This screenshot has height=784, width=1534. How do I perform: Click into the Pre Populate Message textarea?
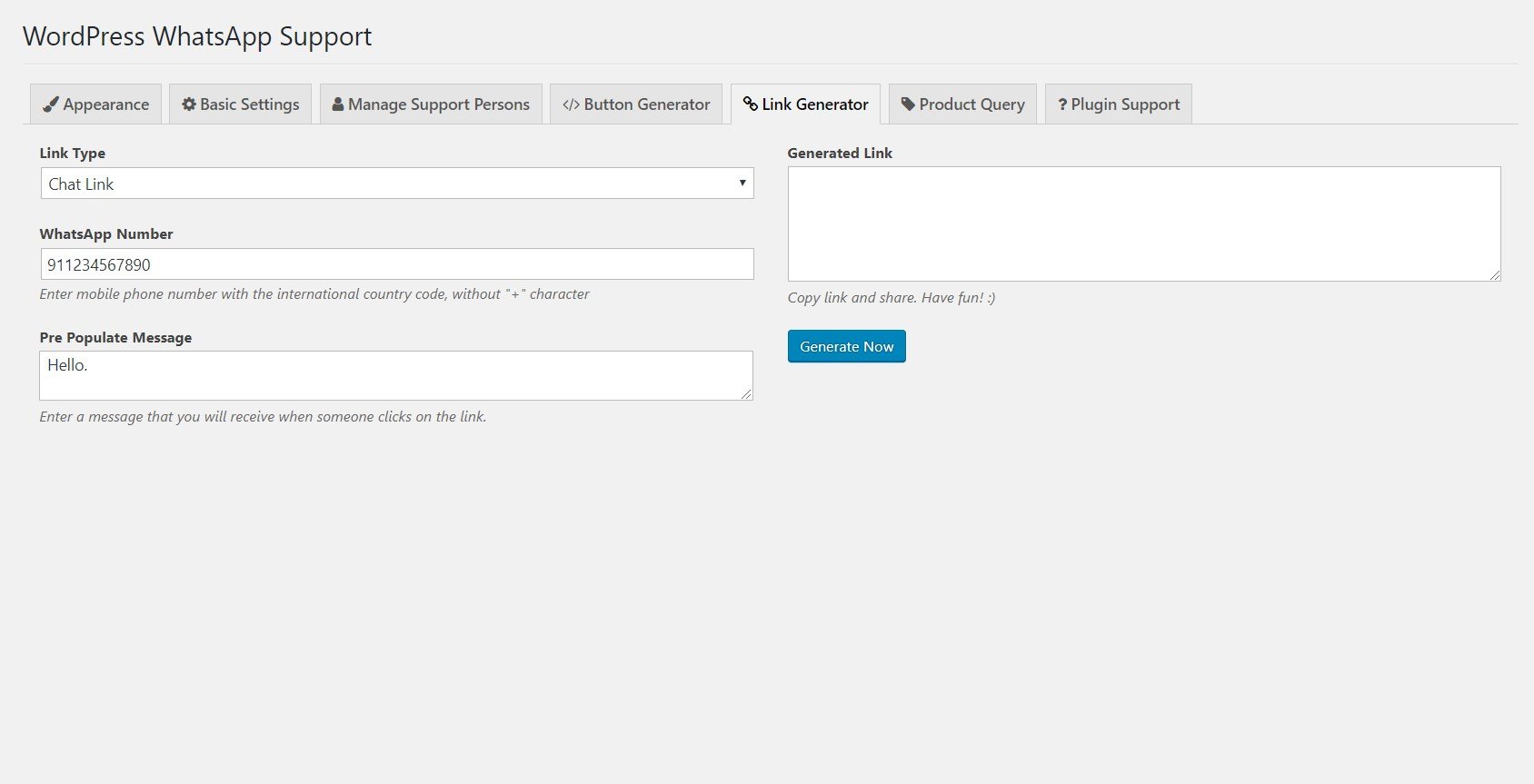click(x=396, y=375)
